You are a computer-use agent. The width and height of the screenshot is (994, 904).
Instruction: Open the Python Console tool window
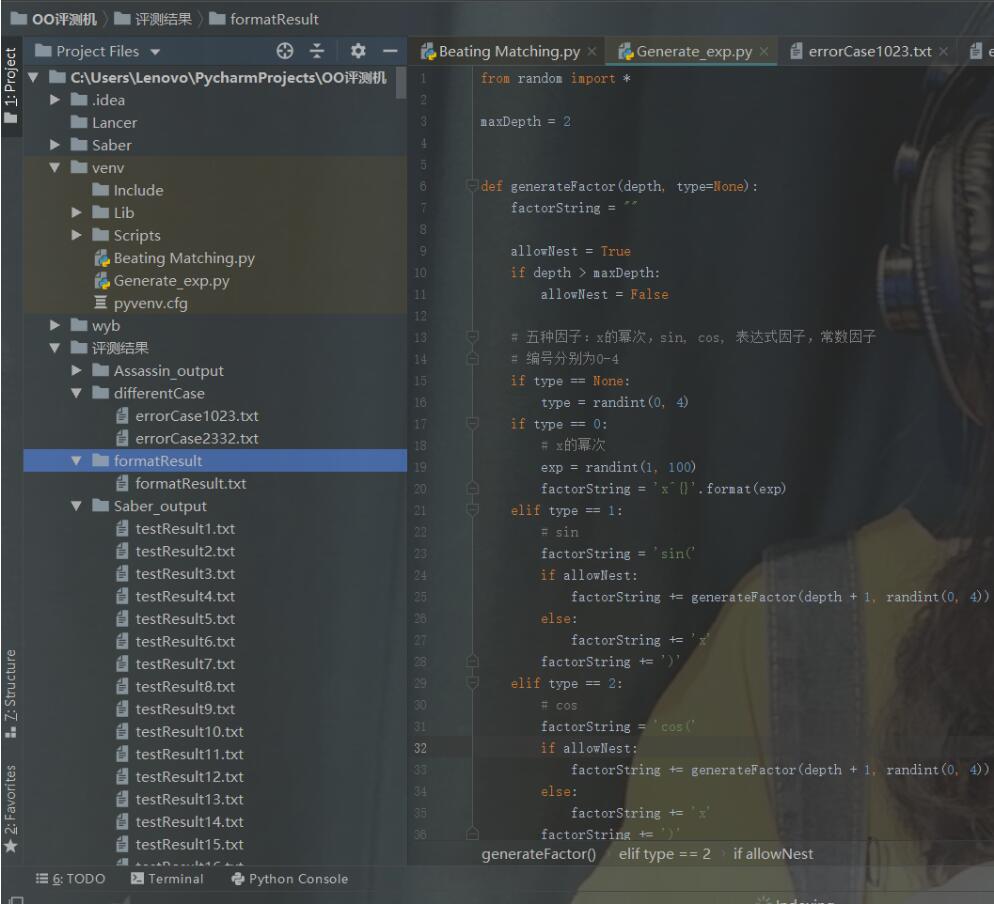[x=289, y=879]
